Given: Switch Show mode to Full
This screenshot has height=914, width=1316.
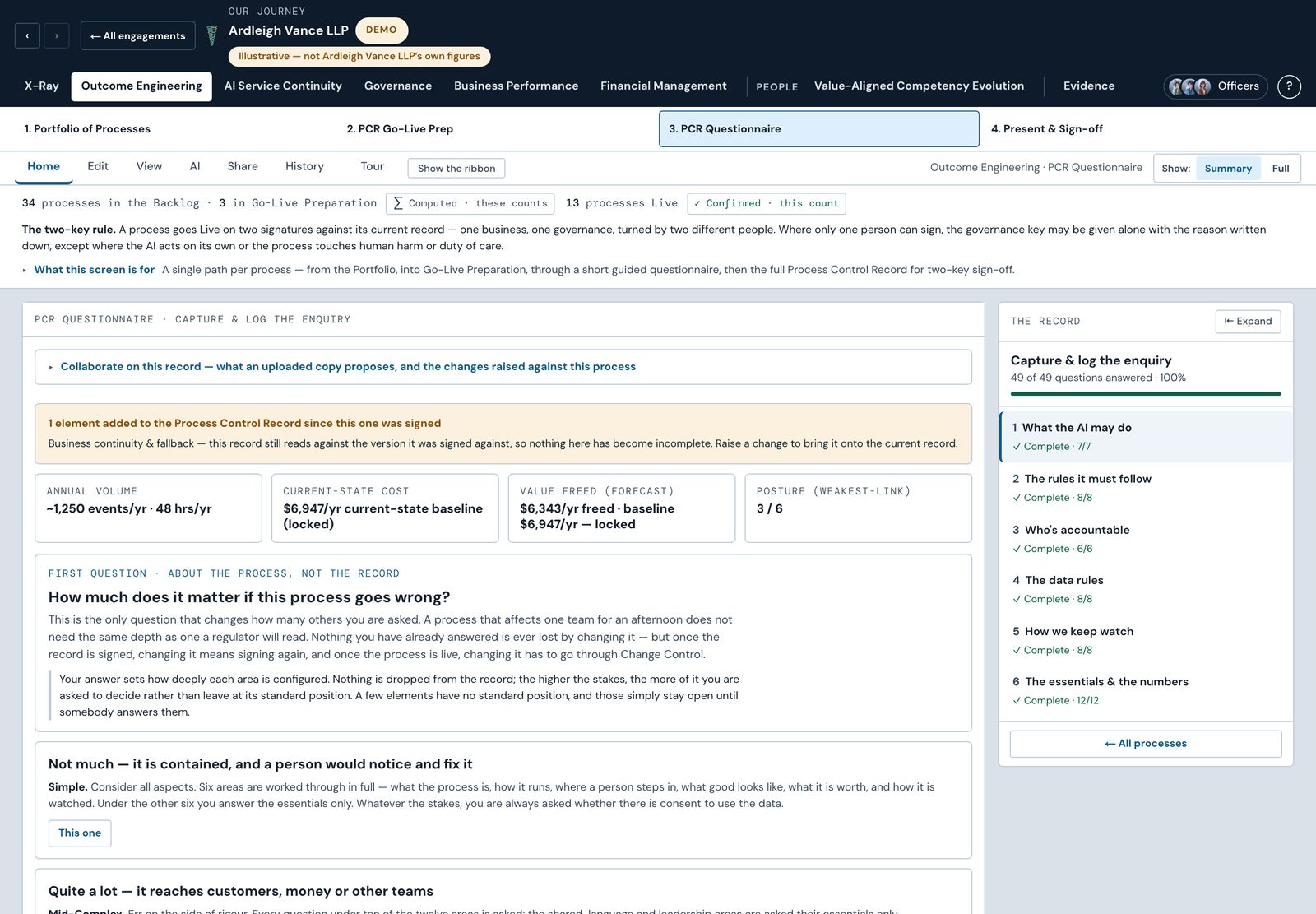Looking at the screenshot, I should click(x=1281, y=169).
